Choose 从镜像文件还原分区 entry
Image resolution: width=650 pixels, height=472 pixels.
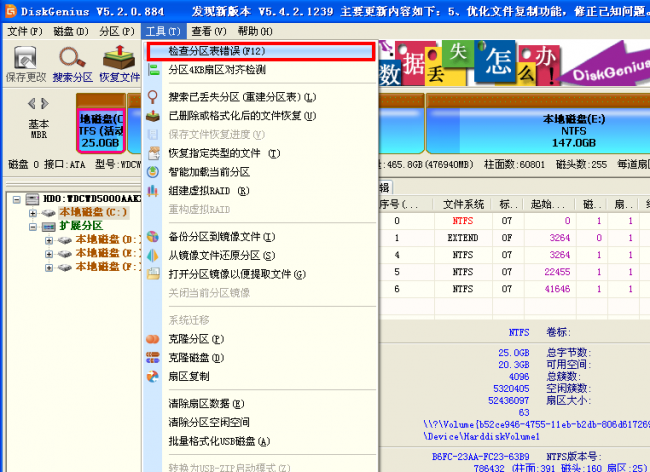point(261,255)
